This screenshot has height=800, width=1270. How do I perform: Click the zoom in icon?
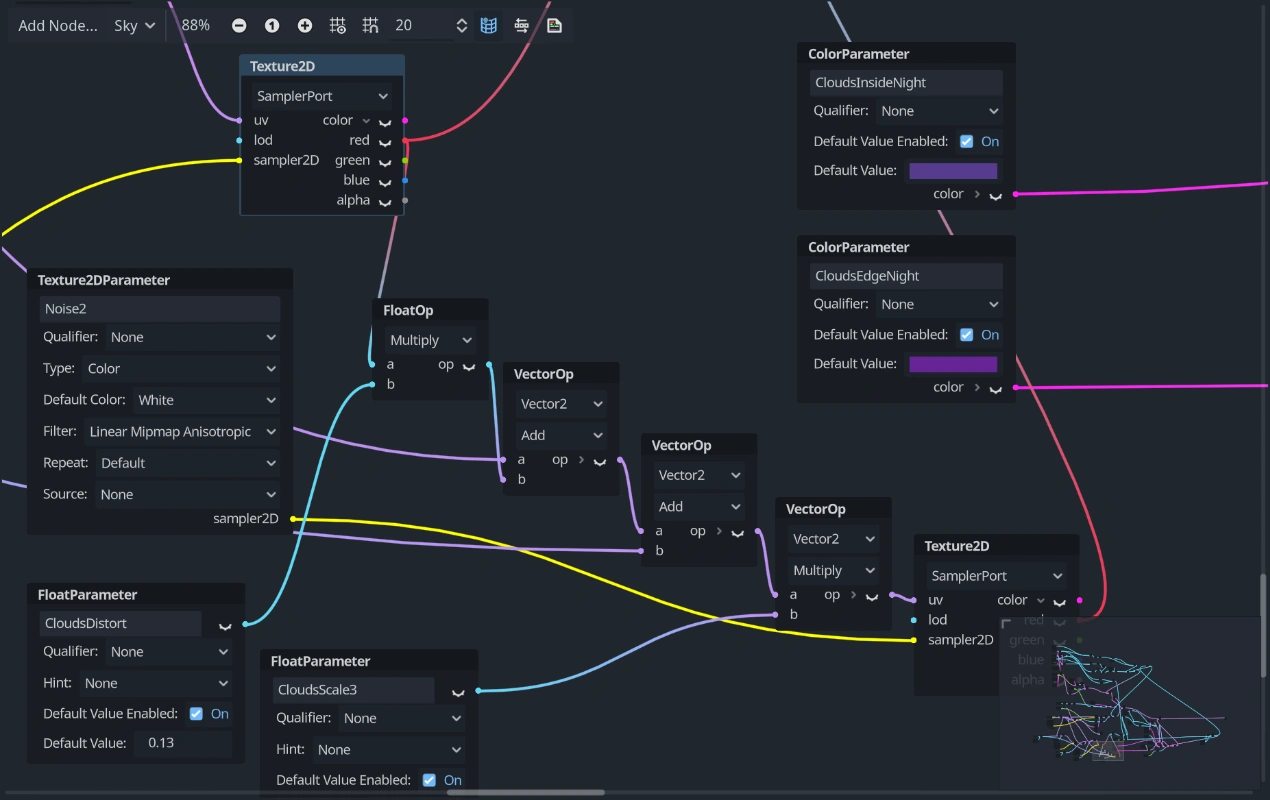[305, 25]
